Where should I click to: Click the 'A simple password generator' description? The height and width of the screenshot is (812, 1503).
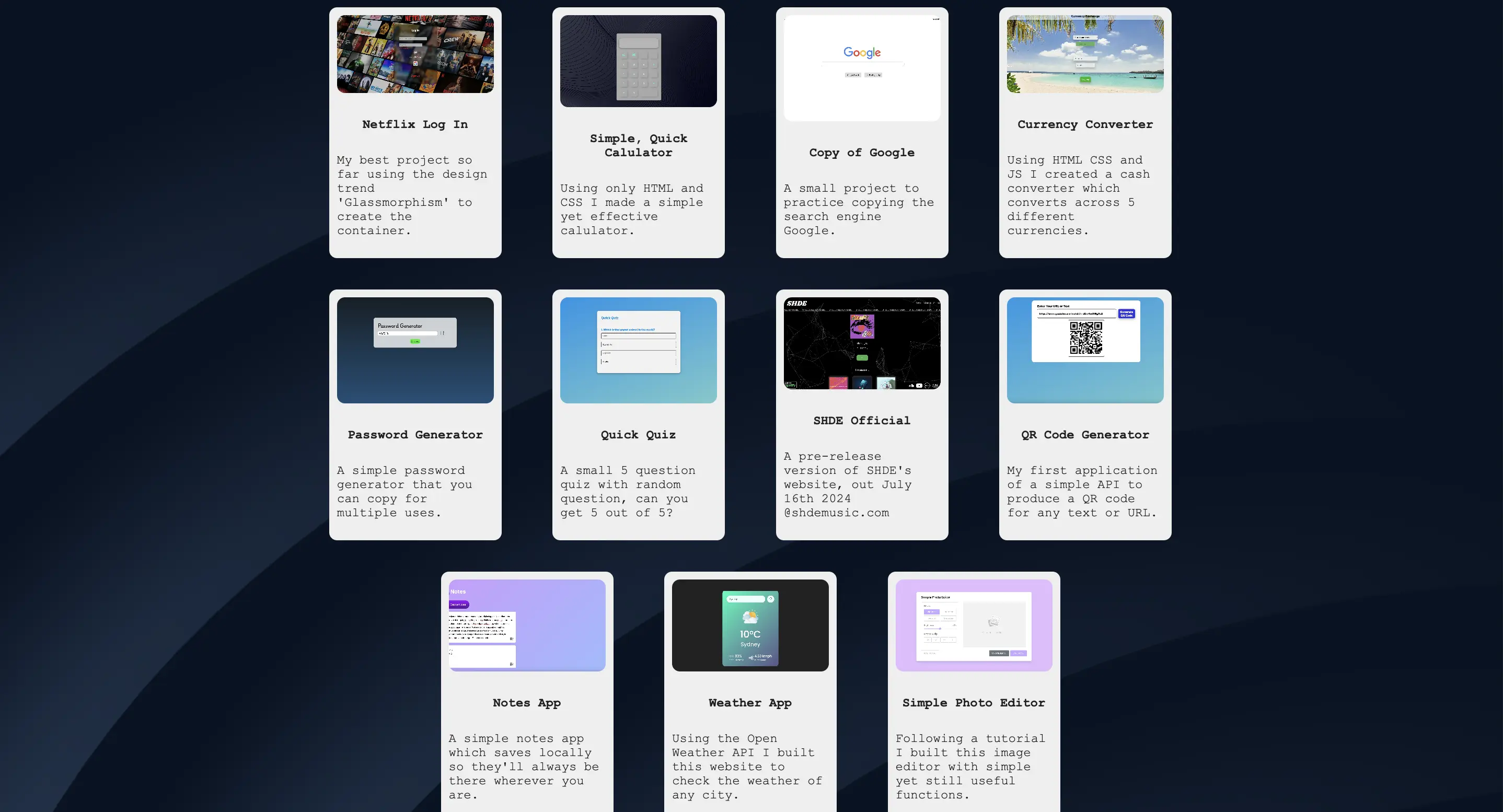[x=404, y=492]
